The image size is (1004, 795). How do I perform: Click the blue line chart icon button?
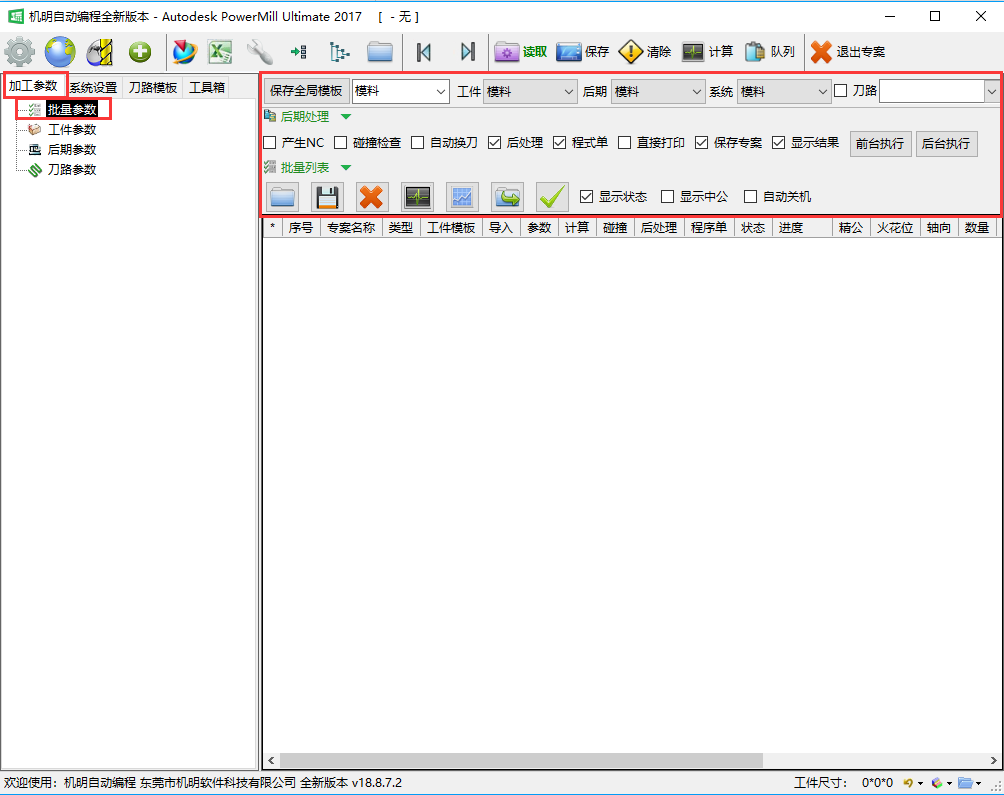(462, 197)
